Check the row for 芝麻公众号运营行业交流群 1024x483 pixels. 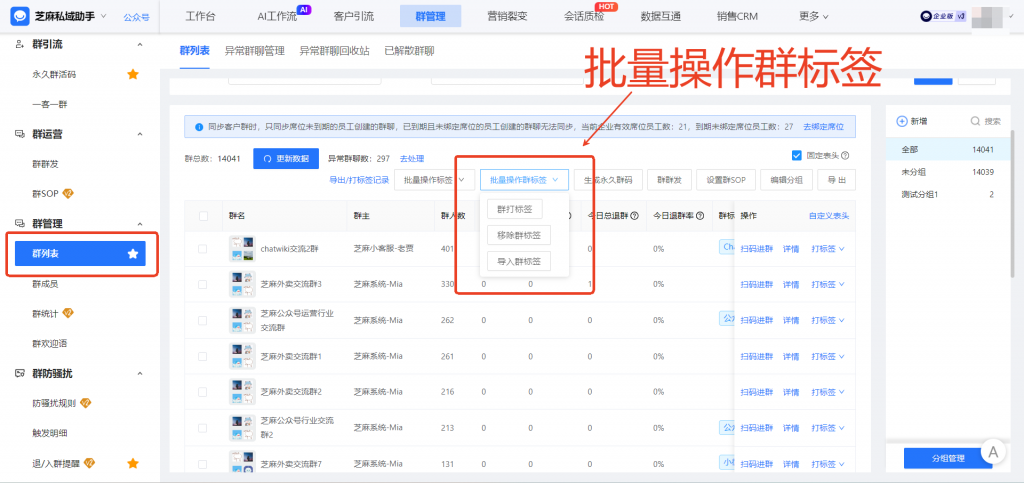(202, 320)
